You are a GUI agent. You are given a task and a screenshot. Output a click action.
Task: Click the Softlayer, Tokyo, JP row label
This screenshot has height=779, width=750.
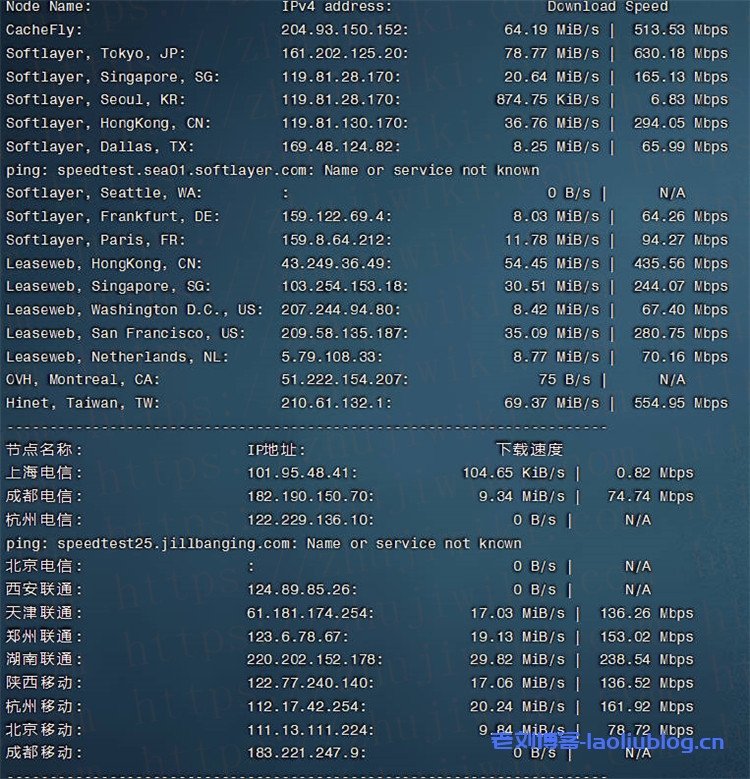(95, 54)
